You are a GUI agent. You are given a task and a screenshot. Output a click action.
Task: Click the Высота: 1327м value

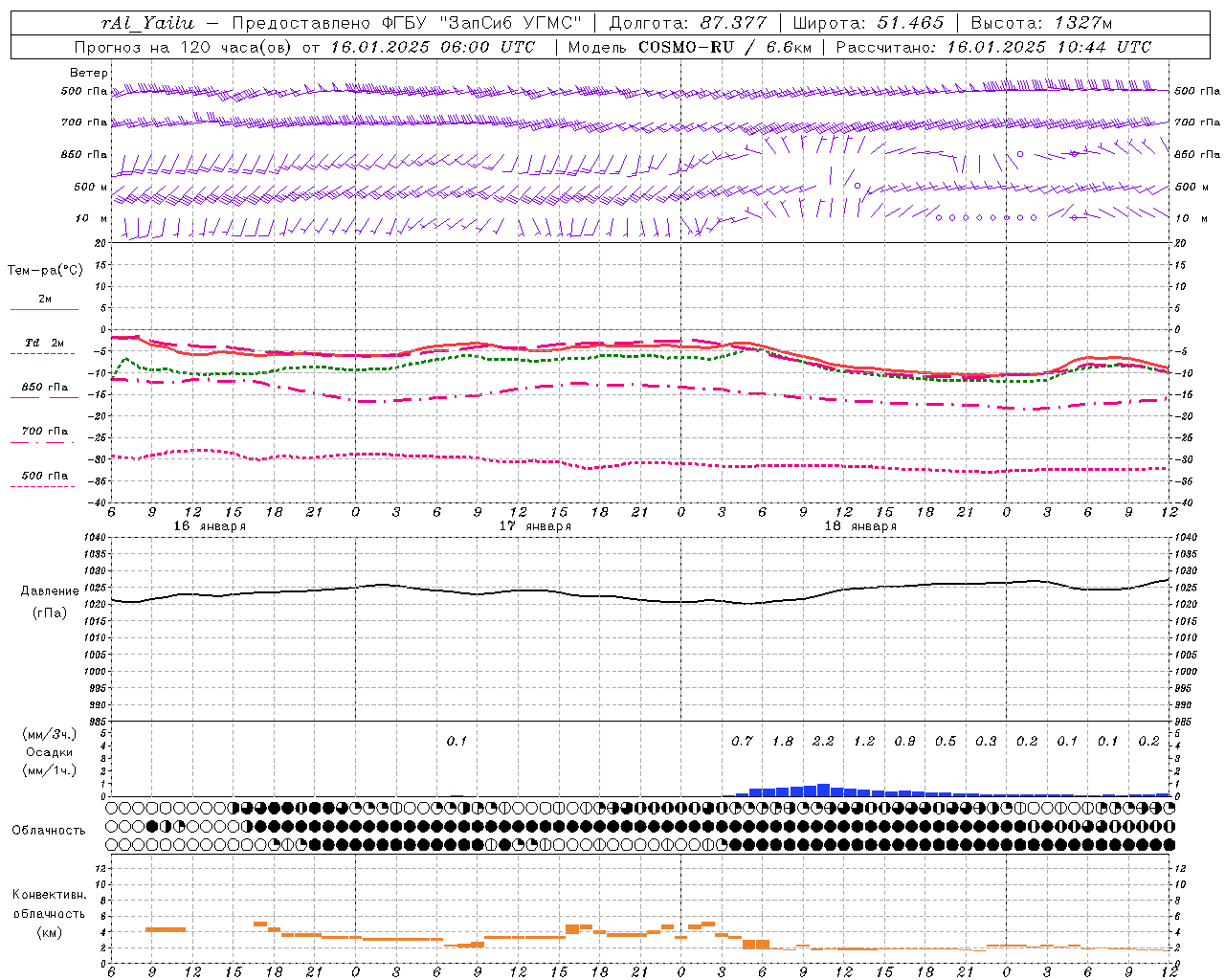[1041, 23]
